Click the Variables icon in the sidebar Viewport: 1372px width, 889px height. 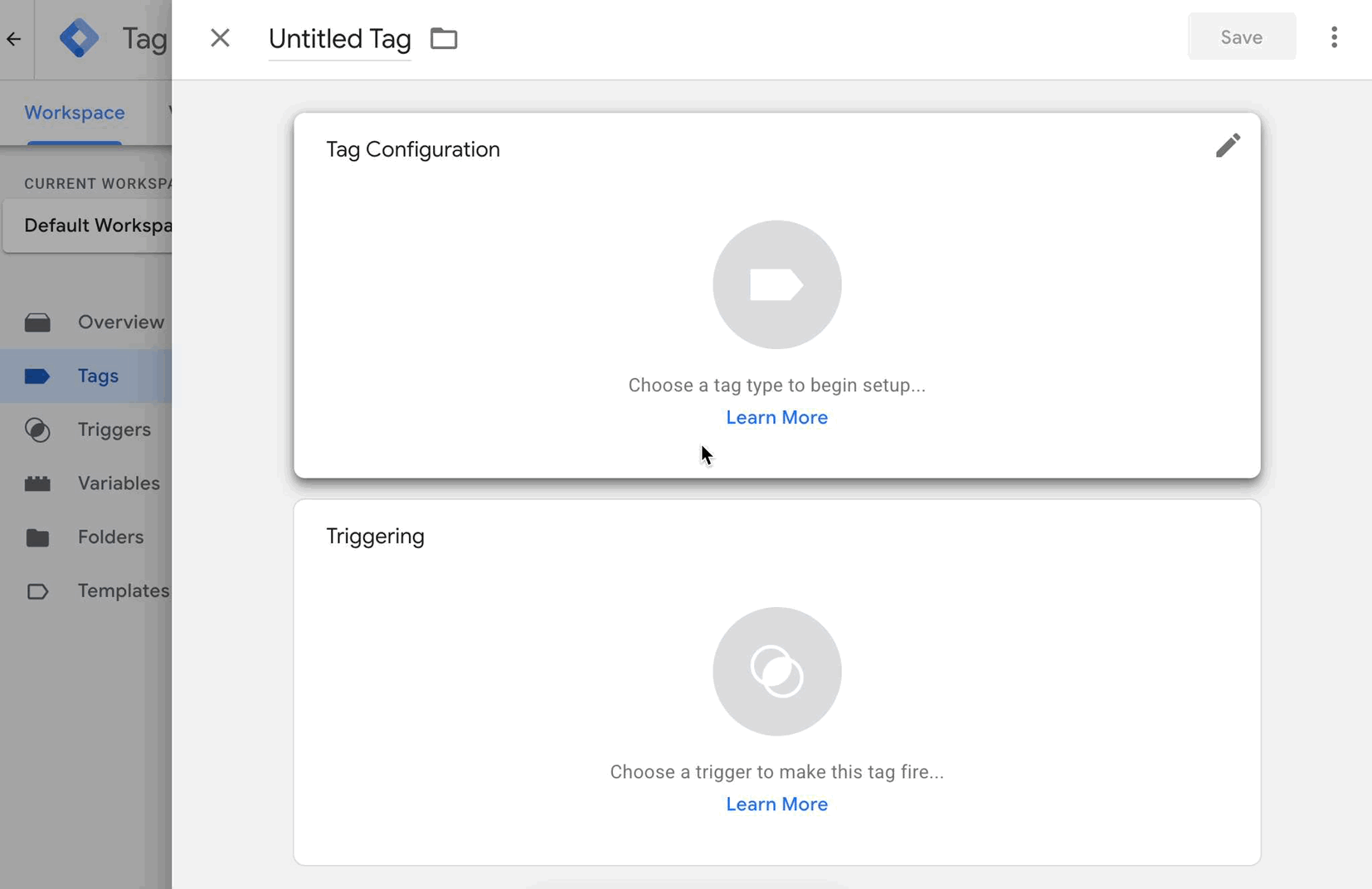click(x=37, y=483)
